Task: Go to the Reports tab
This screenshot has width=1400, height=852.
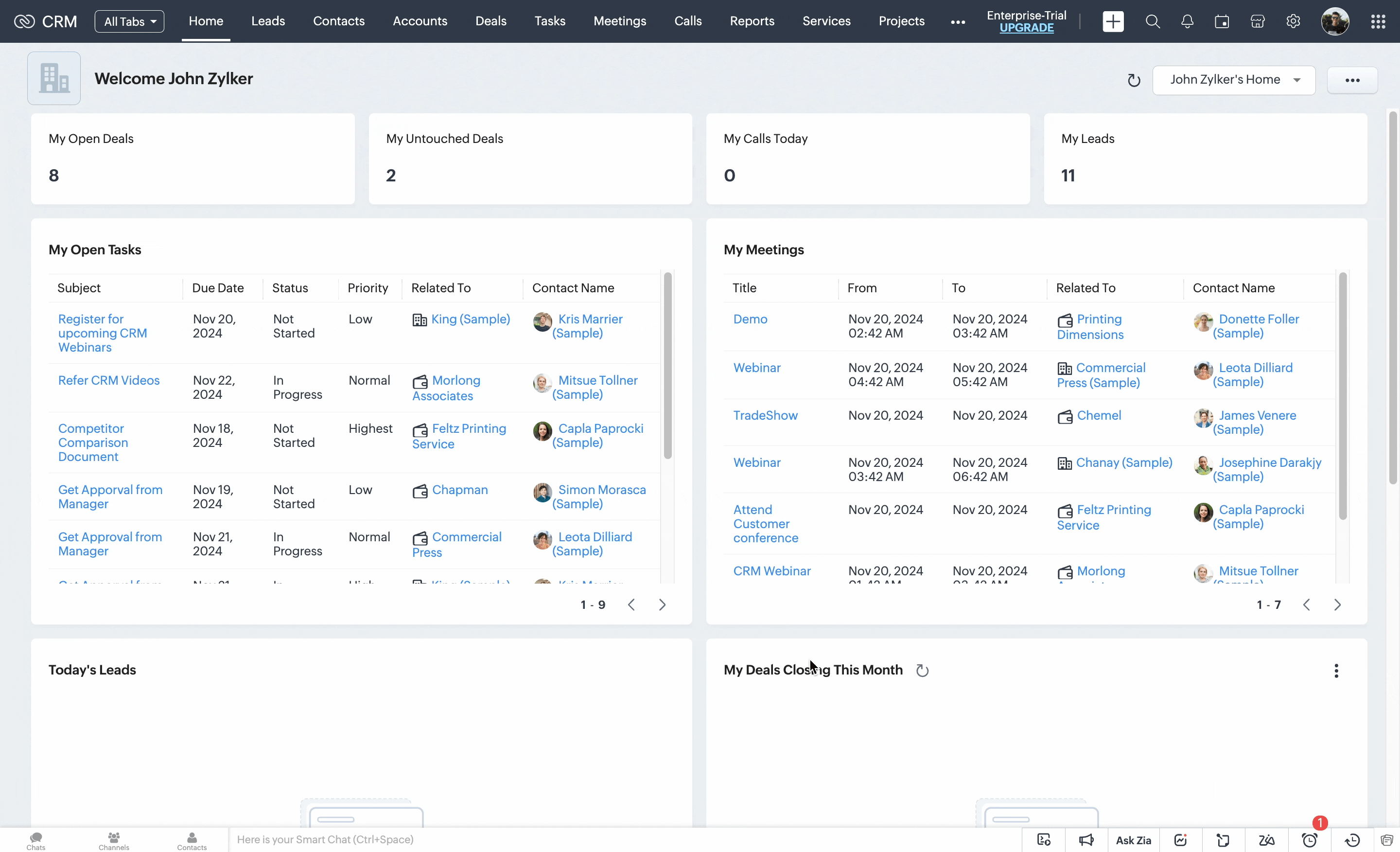Action: [752, 21]
